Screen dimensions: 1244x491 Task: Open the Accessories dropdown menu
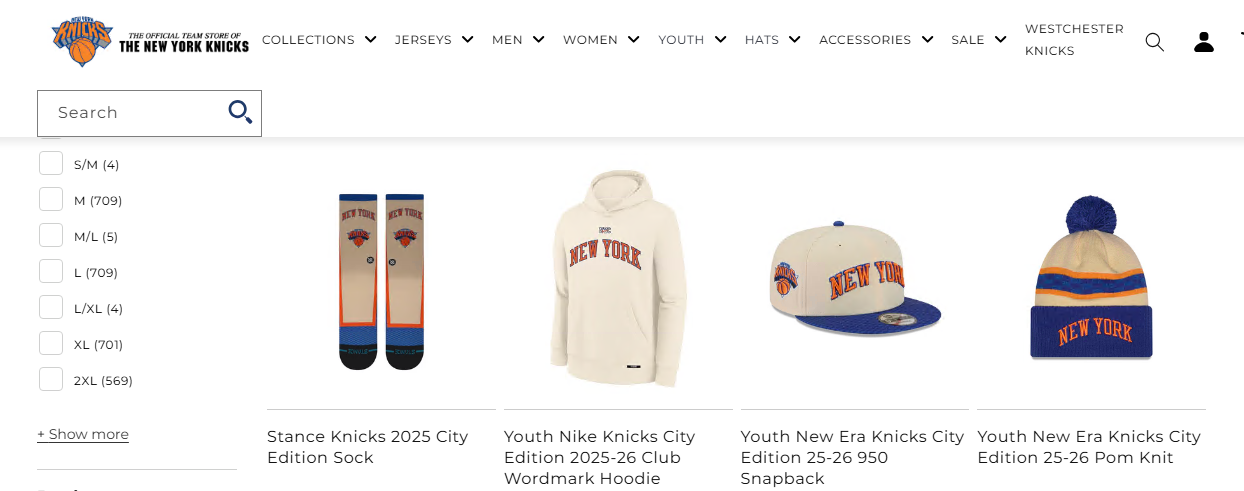click(876, 40)
